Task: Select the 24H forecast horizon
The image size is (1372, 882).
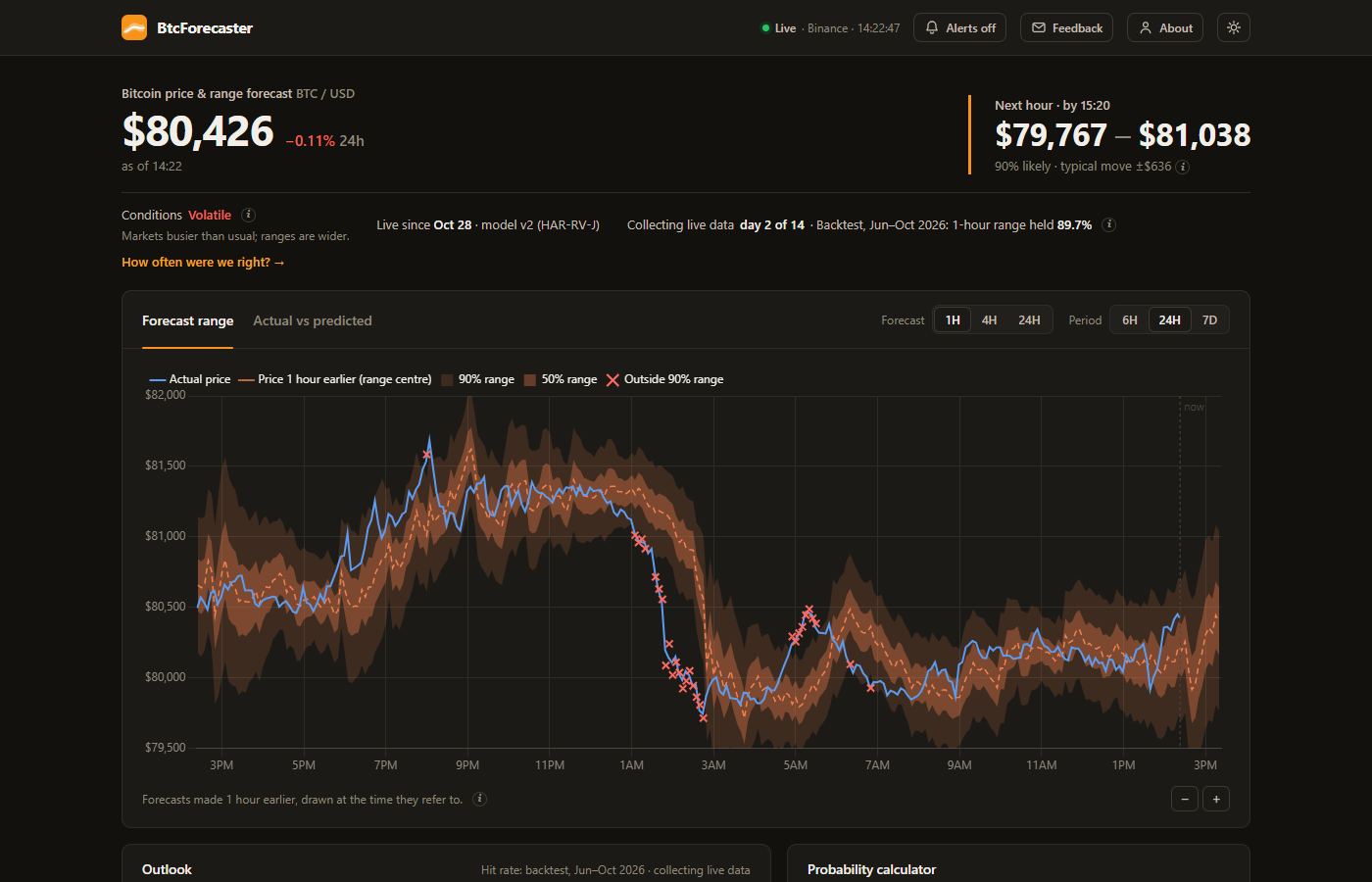Action: point(1029,320)
